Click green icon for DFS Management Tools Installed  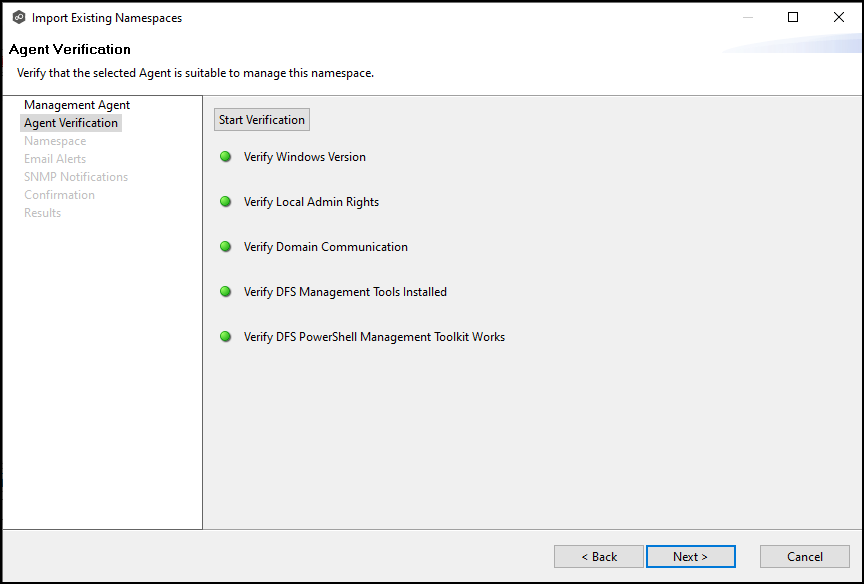tap(225, 292)
